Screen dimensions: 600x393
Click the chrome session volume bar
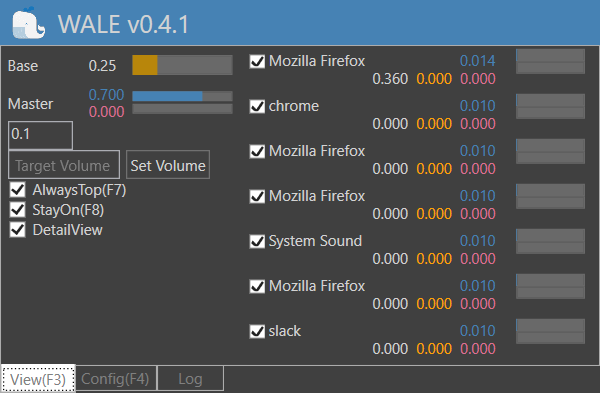pos(550,100)
